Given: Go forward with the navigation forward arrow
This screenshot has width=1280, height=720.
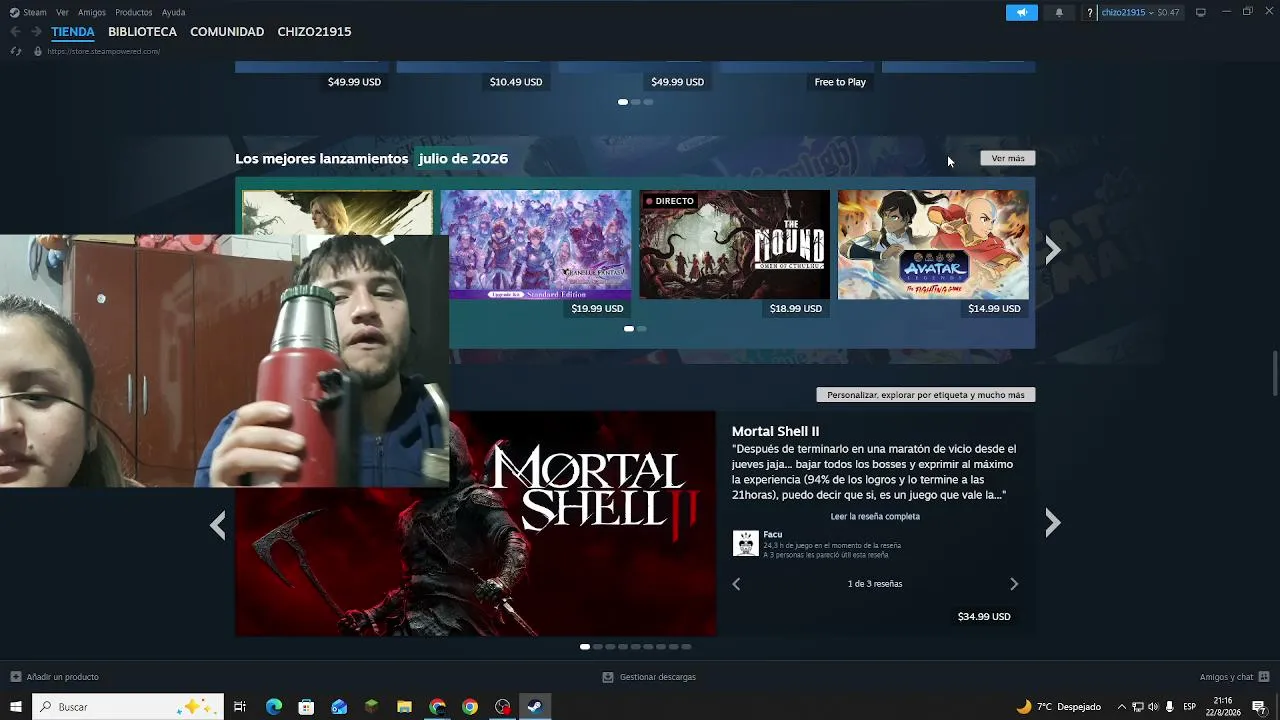Looking at the screenshot, I should [37, 32].
